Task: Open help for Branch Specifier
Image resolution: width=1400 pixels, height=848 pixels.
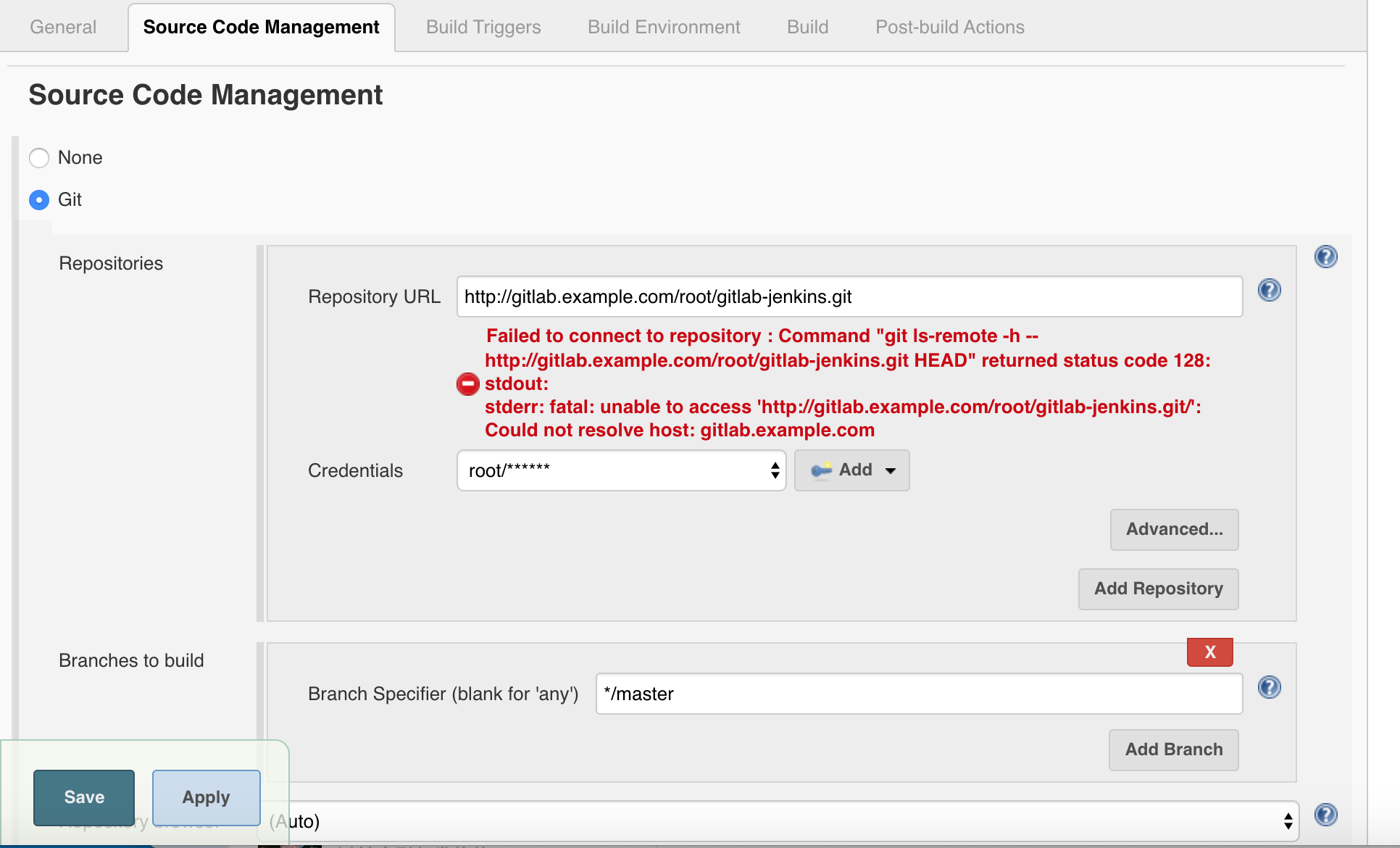Action: pos(1270,688)
